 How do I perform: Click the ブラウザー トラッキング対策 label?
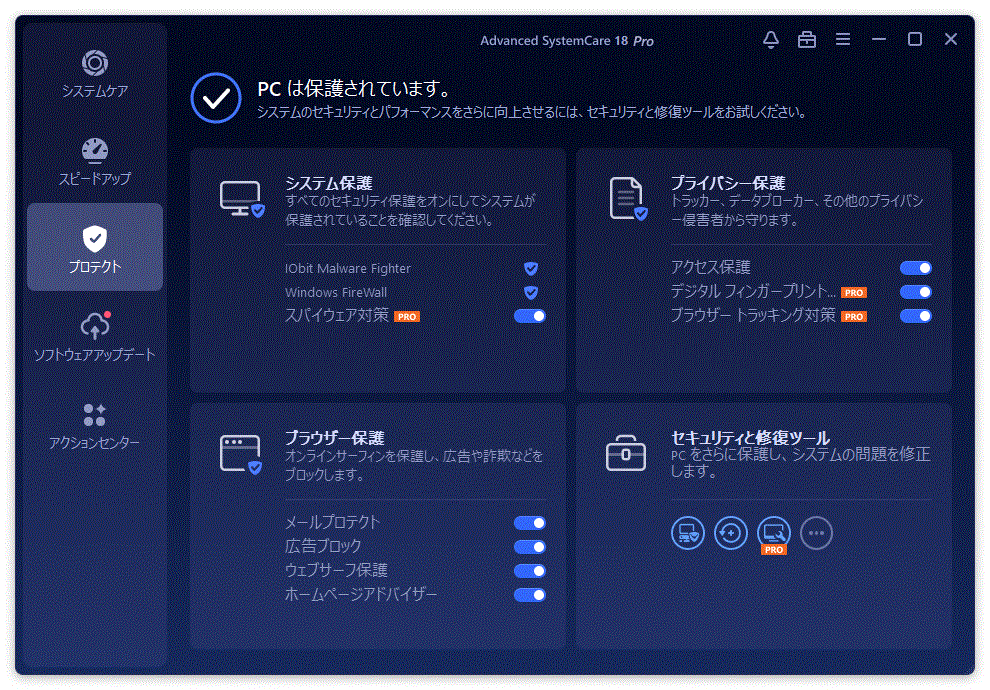753,315
